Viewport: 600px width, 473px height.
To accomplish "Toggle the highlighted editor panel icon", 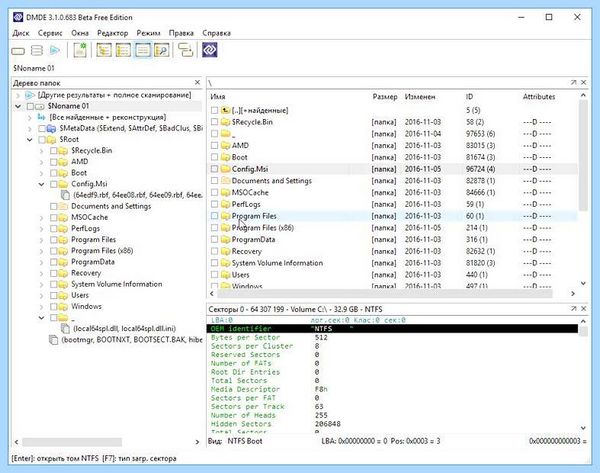I will coord(143,50).
